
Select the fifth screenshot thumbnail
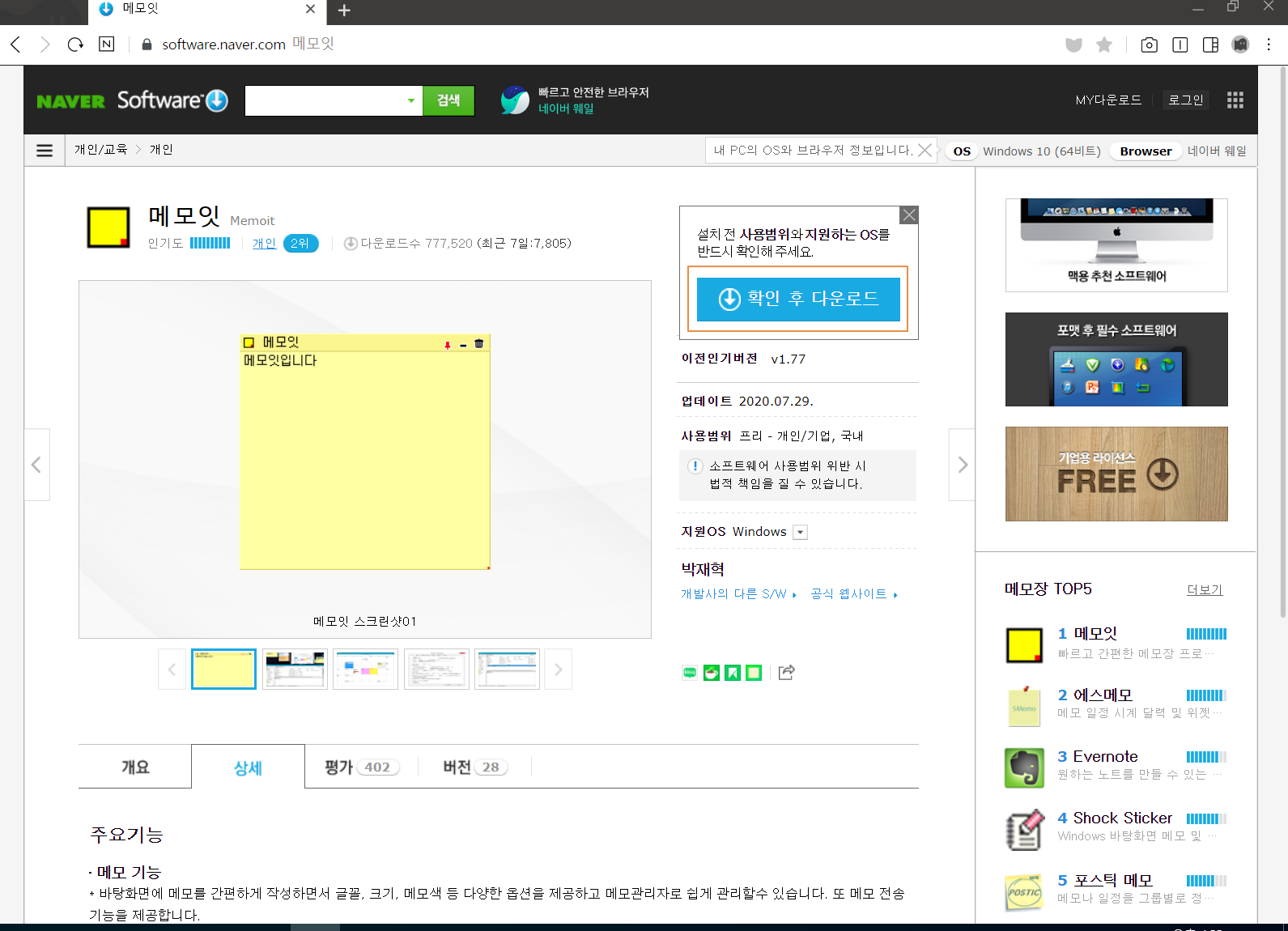click(507, 670)
